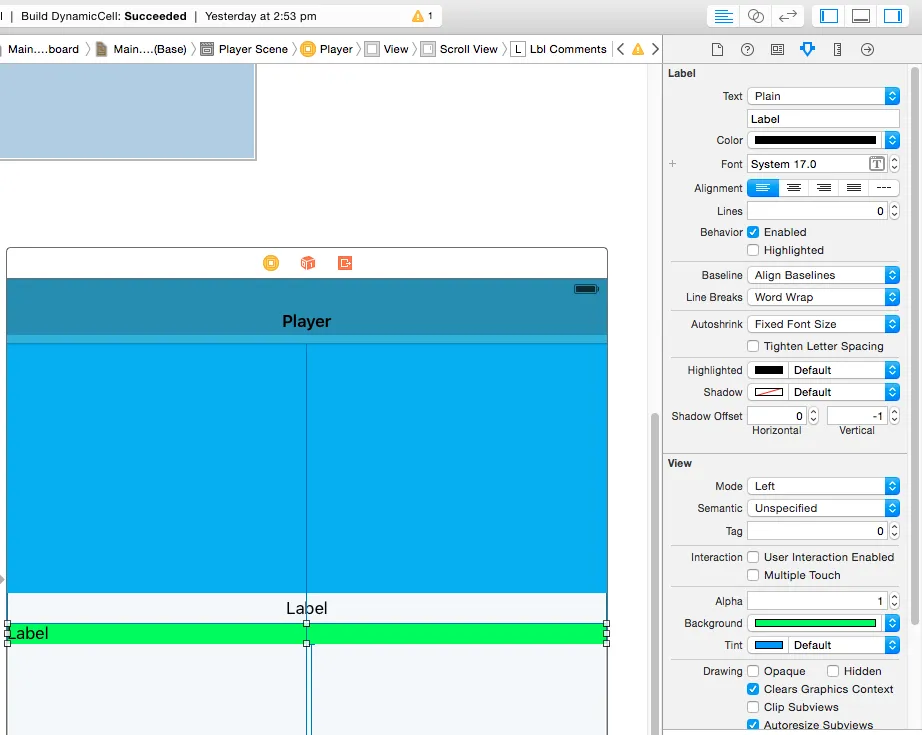Toggle the Enabled behavior checkbox

pos(753,232)
